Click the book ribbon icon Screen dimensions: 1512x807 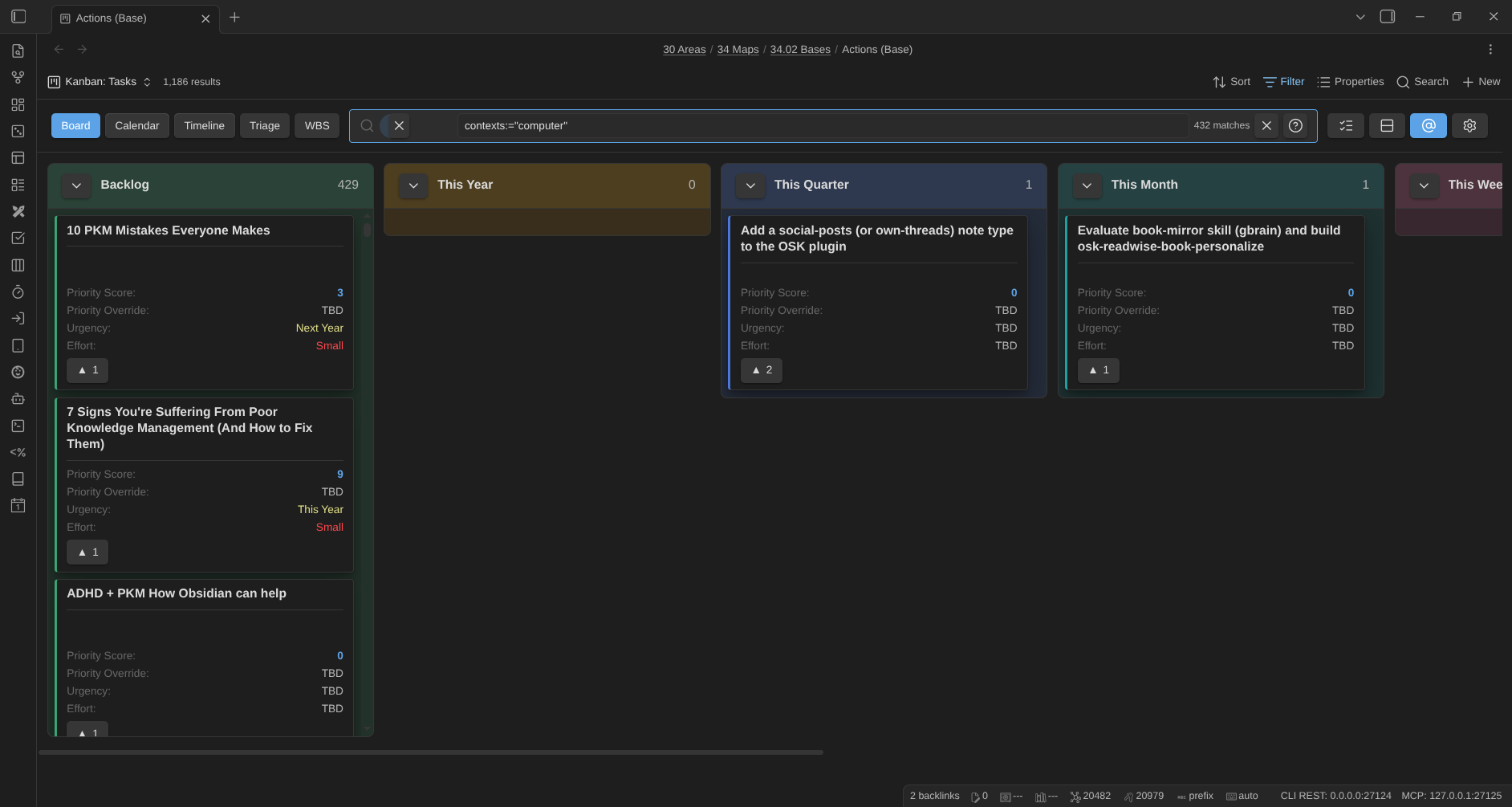tap(18, 479)
